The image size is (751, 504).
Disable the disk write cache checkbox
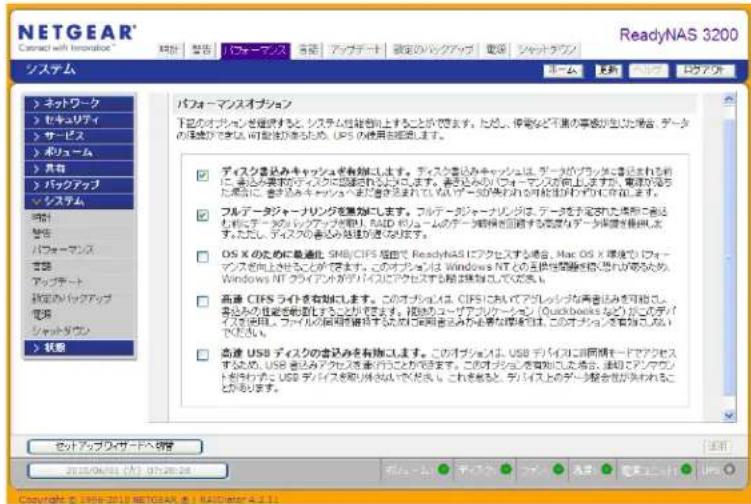pos(203,175)
